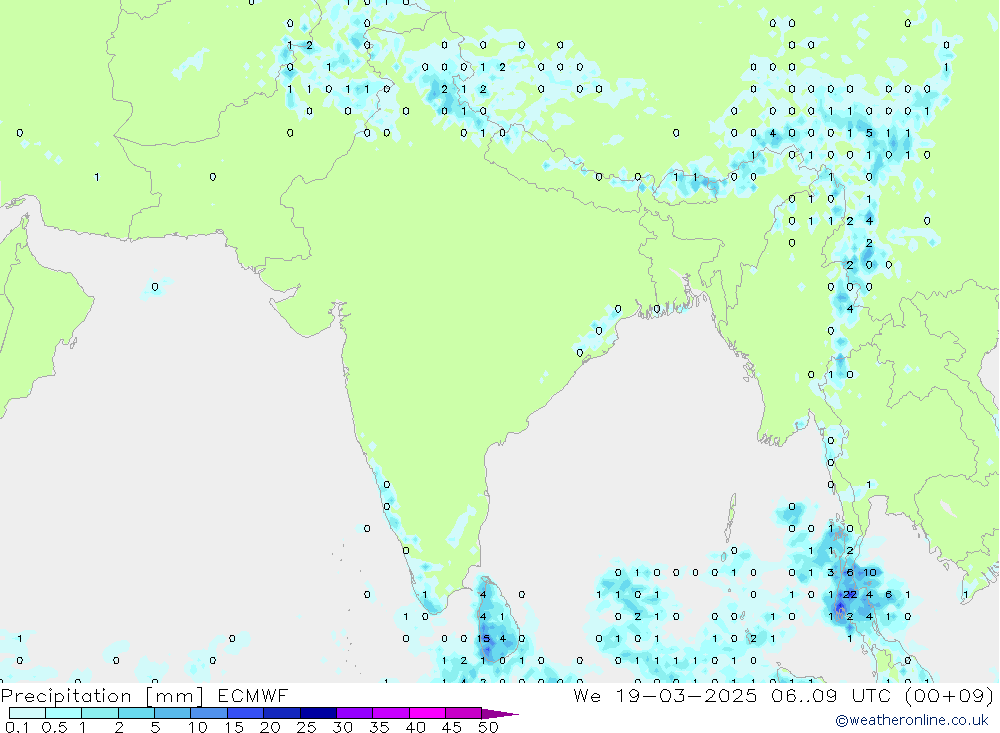Click the 'Precipitation [mm]' title text
1000x733 pixels.
[x=102, y=696]
